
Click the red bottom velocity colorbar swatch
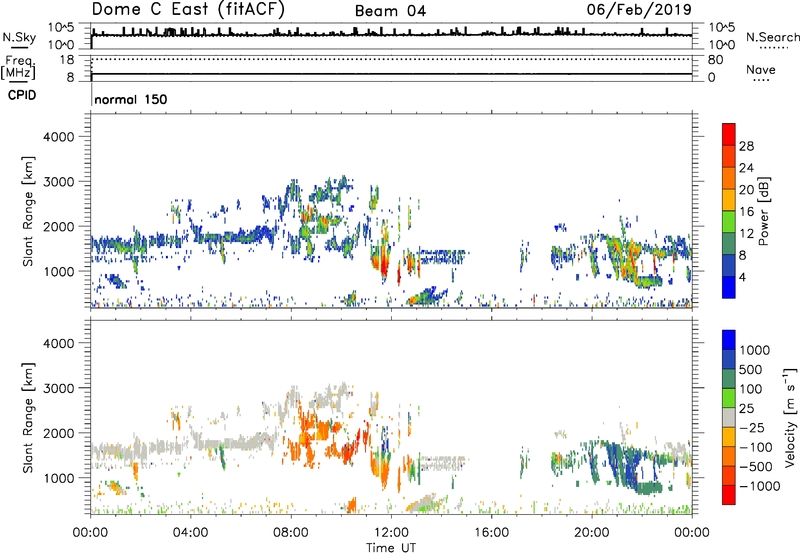click(729, 495)
